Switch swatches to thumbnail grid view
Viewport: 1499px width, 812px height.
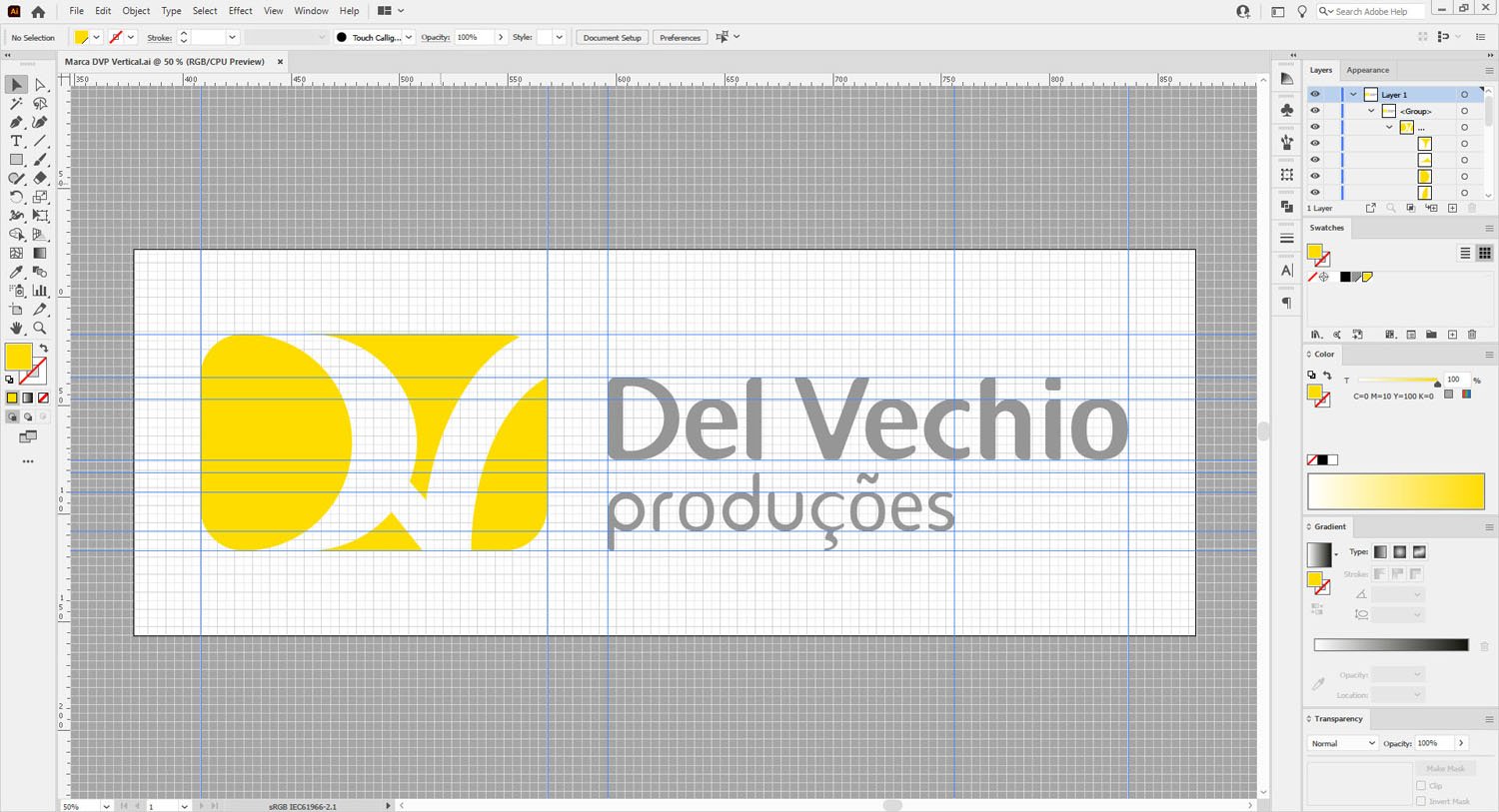(1485, 253)
